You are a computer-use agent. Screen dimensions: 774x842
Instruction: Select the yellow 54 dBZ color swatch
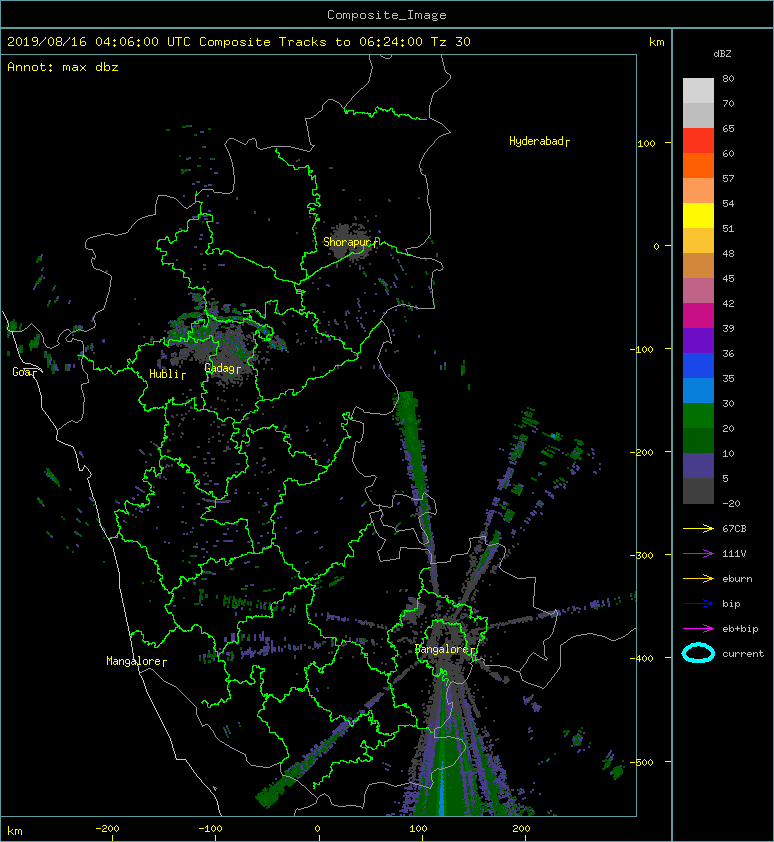point(698,215)
